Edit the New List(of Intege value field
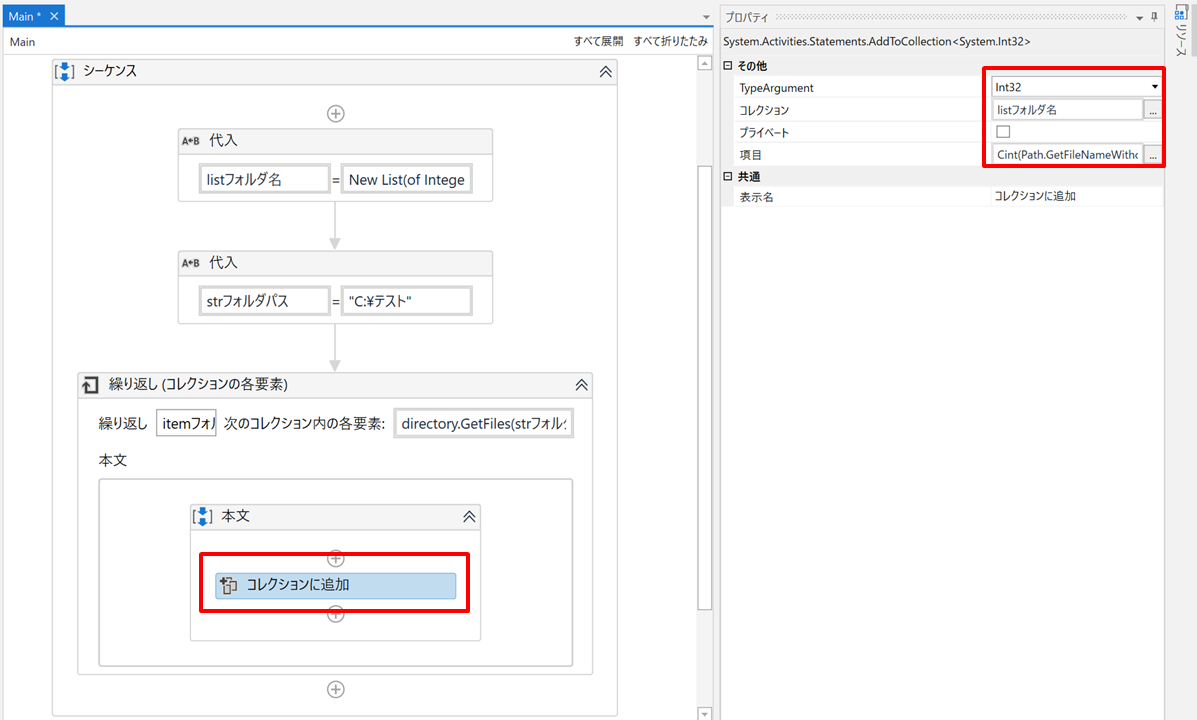The image size is (1197, 720). [406, 179]
